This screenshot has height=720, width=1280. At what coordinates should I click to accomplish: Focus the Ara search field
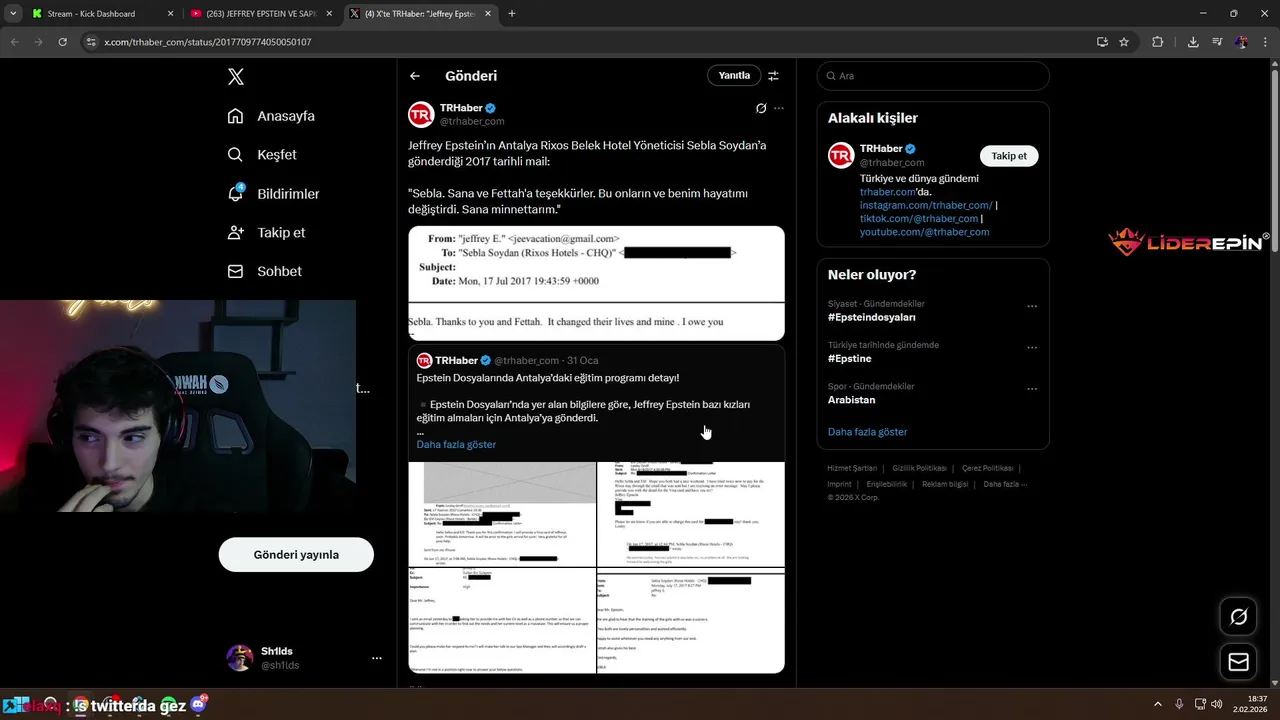pyautogui.click(x=933, y=76)
